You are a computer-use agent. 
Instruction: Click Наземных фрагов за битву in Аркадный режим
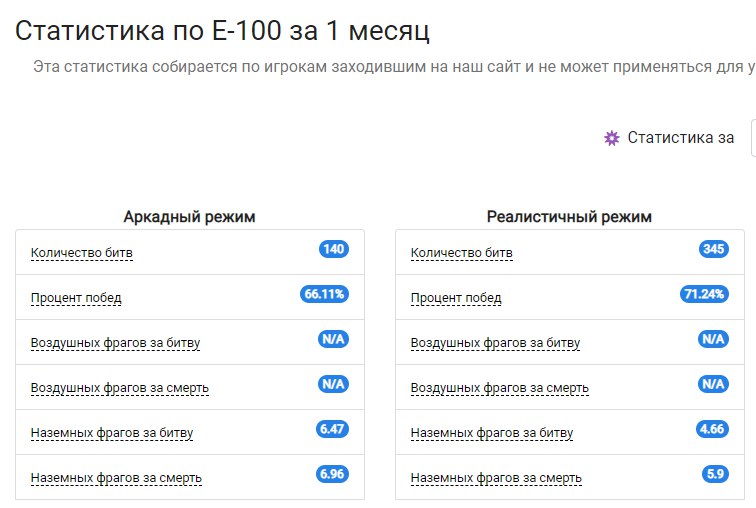[x=112, y=433]
